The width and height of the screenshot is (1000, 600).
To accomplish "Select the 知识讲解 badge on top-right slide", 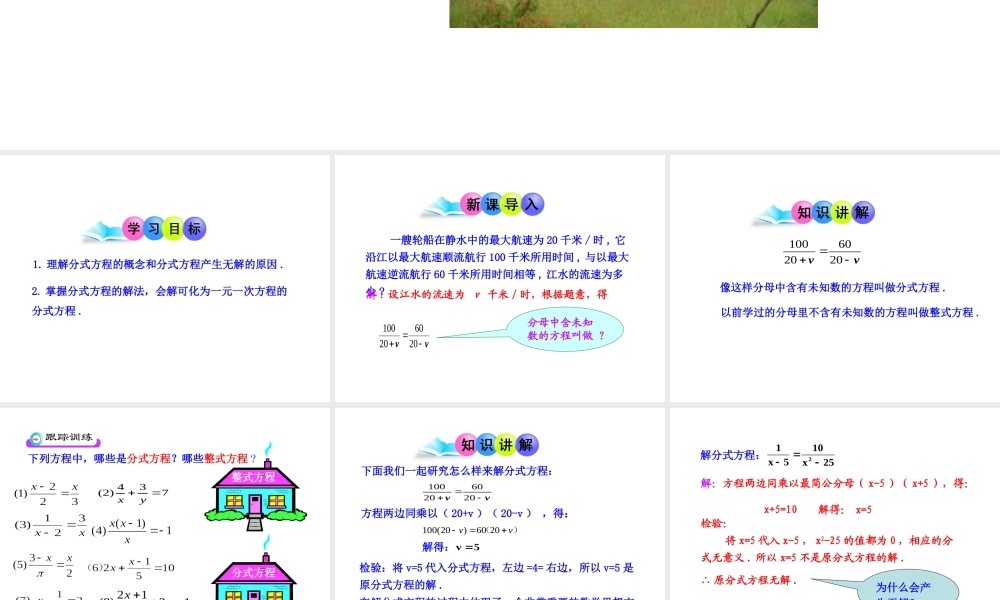I will pos(831,213).
